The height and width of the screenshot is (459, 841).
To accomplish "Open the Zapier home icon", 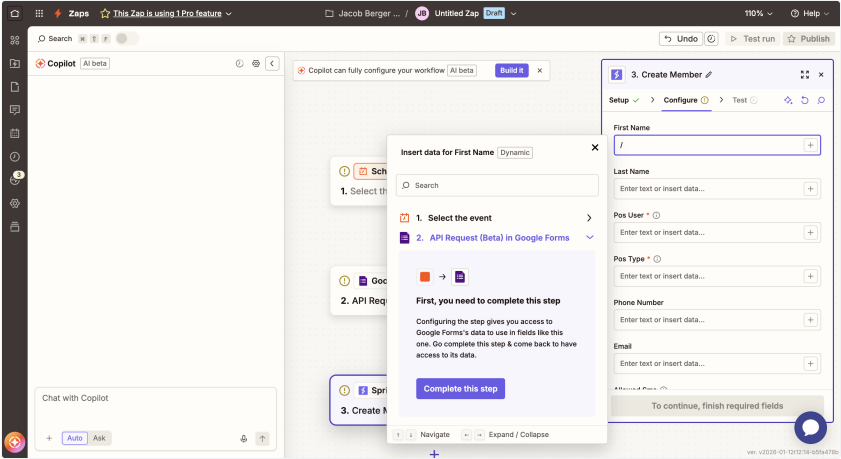I will pos(14,13).
